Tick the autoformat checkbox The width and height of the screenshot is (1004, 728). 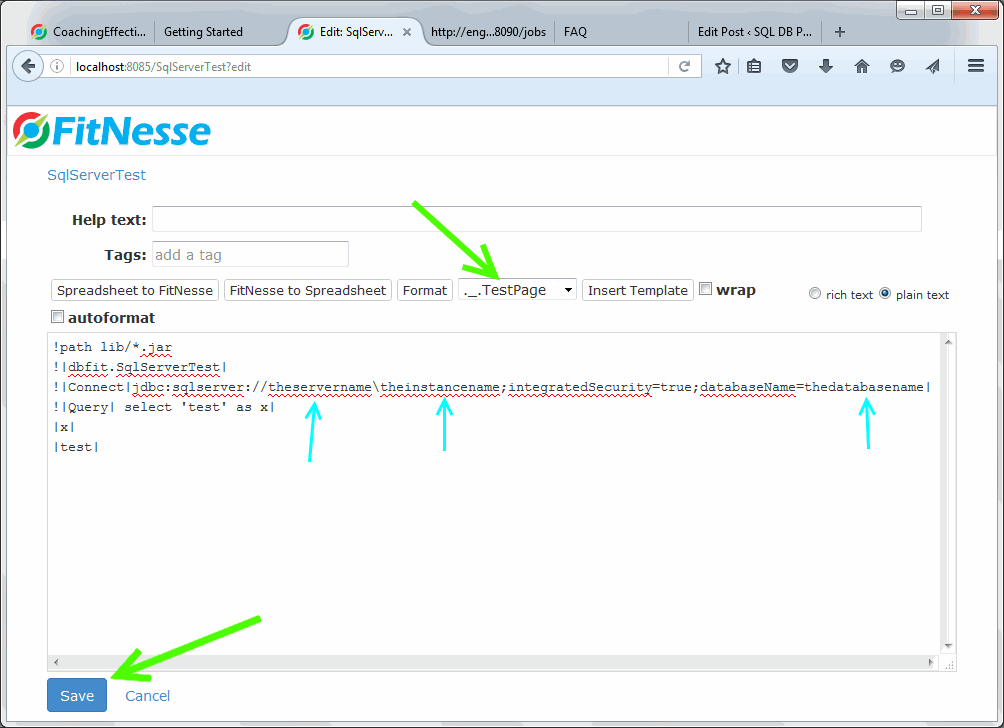57,318
